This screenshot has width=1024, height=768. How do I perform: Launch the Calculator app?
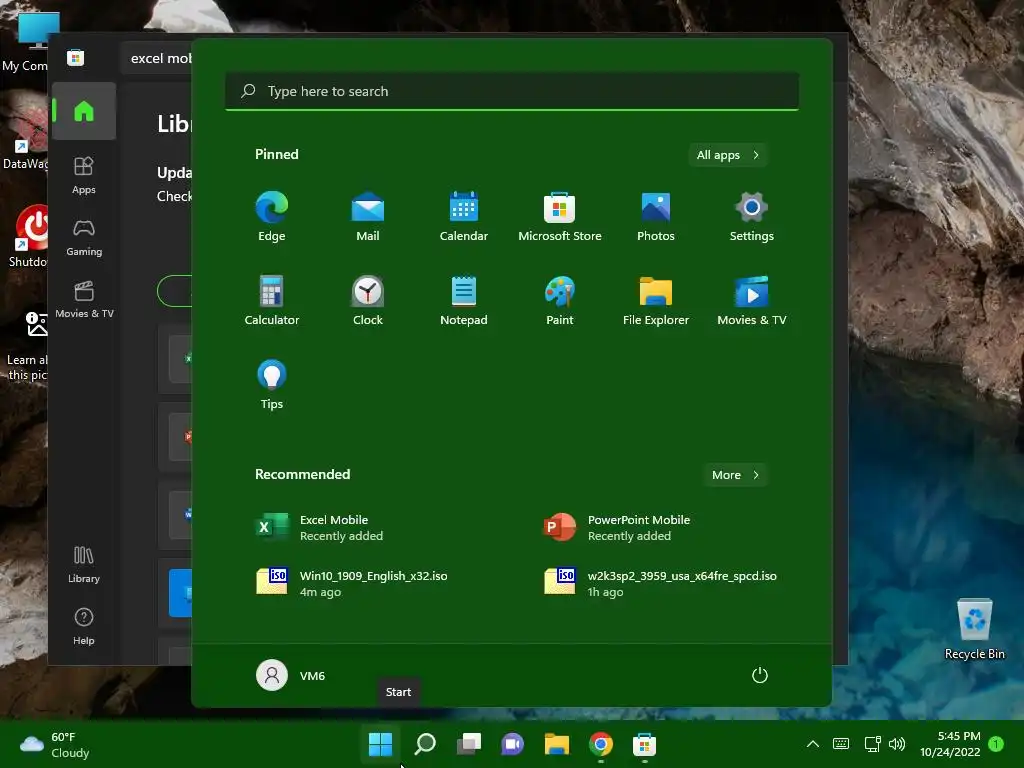click(x=272, y=300)
